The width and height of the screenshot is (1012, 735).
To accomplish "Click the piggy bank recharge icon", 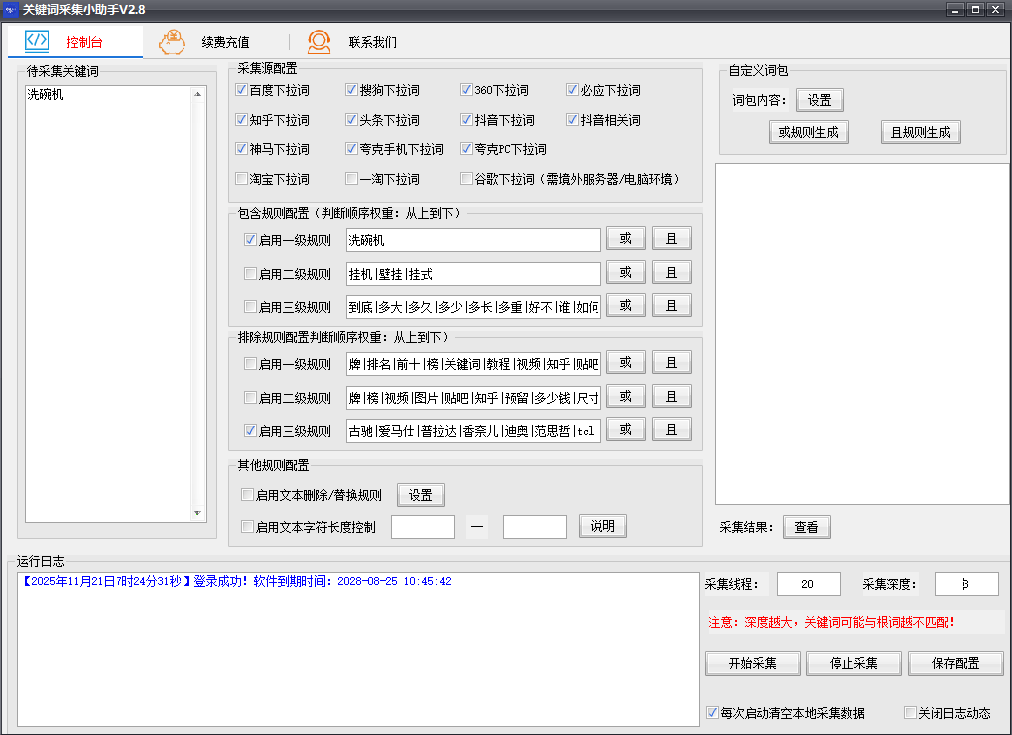I will coord(173,41).
